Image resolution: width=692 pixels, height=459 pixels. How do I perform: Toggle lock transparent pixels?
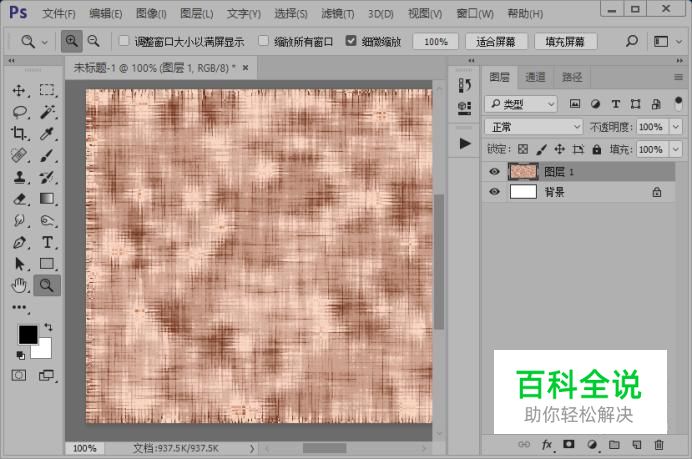click(x=523, y=149)
